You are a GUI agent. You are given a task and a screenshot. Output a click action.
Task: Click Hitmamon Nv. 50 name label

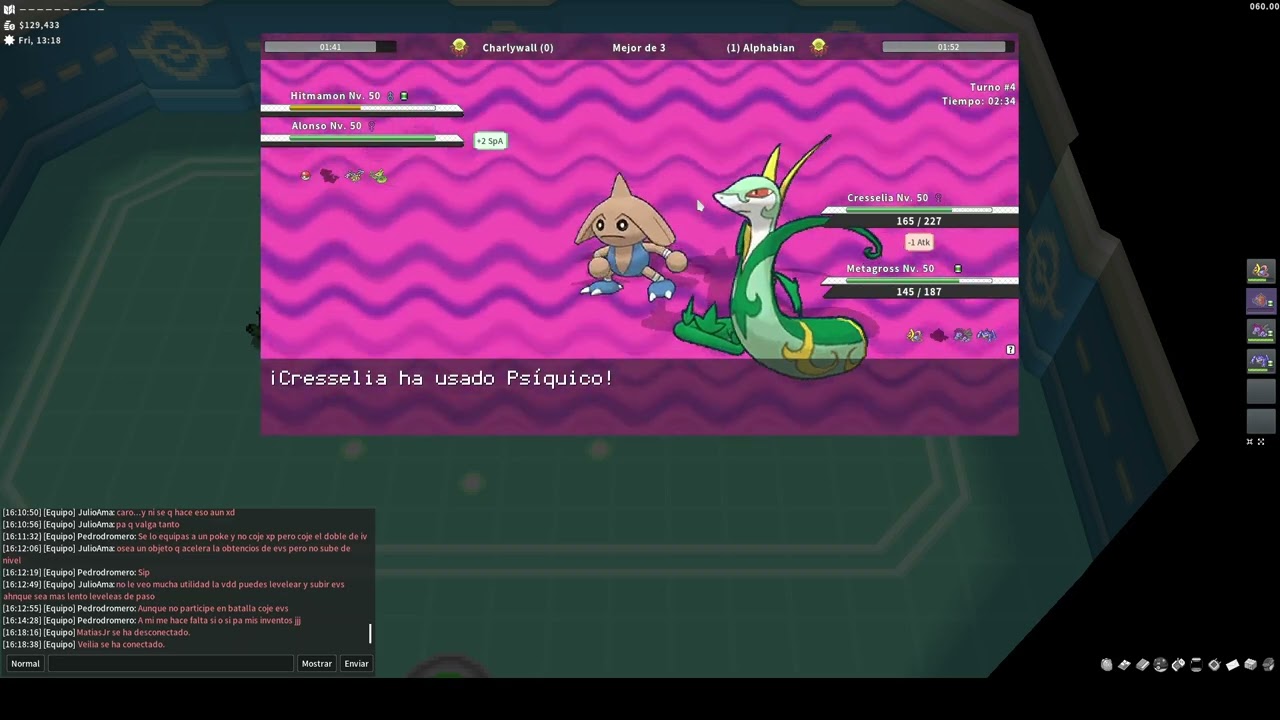(x=335, y=96)
